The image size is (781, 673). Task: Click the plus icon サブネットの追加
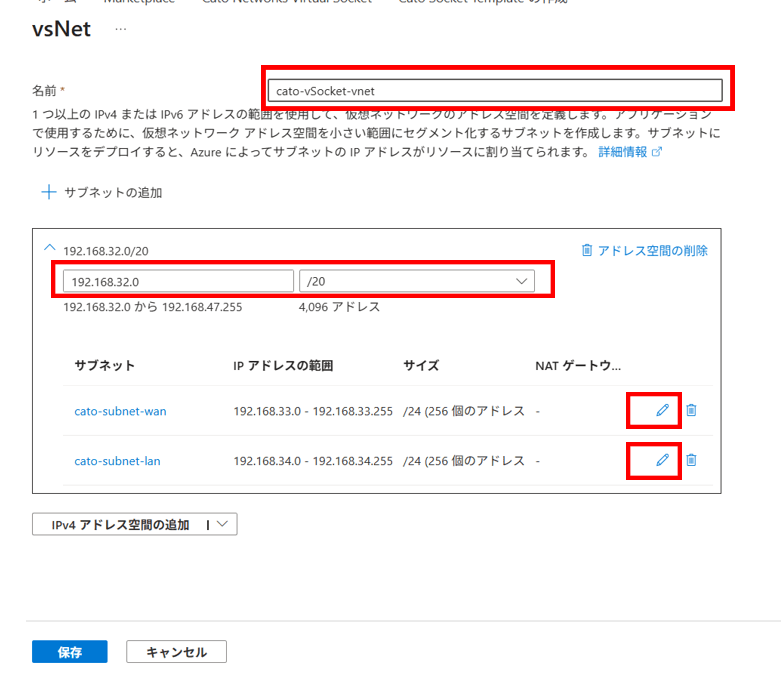click(48, 192)
